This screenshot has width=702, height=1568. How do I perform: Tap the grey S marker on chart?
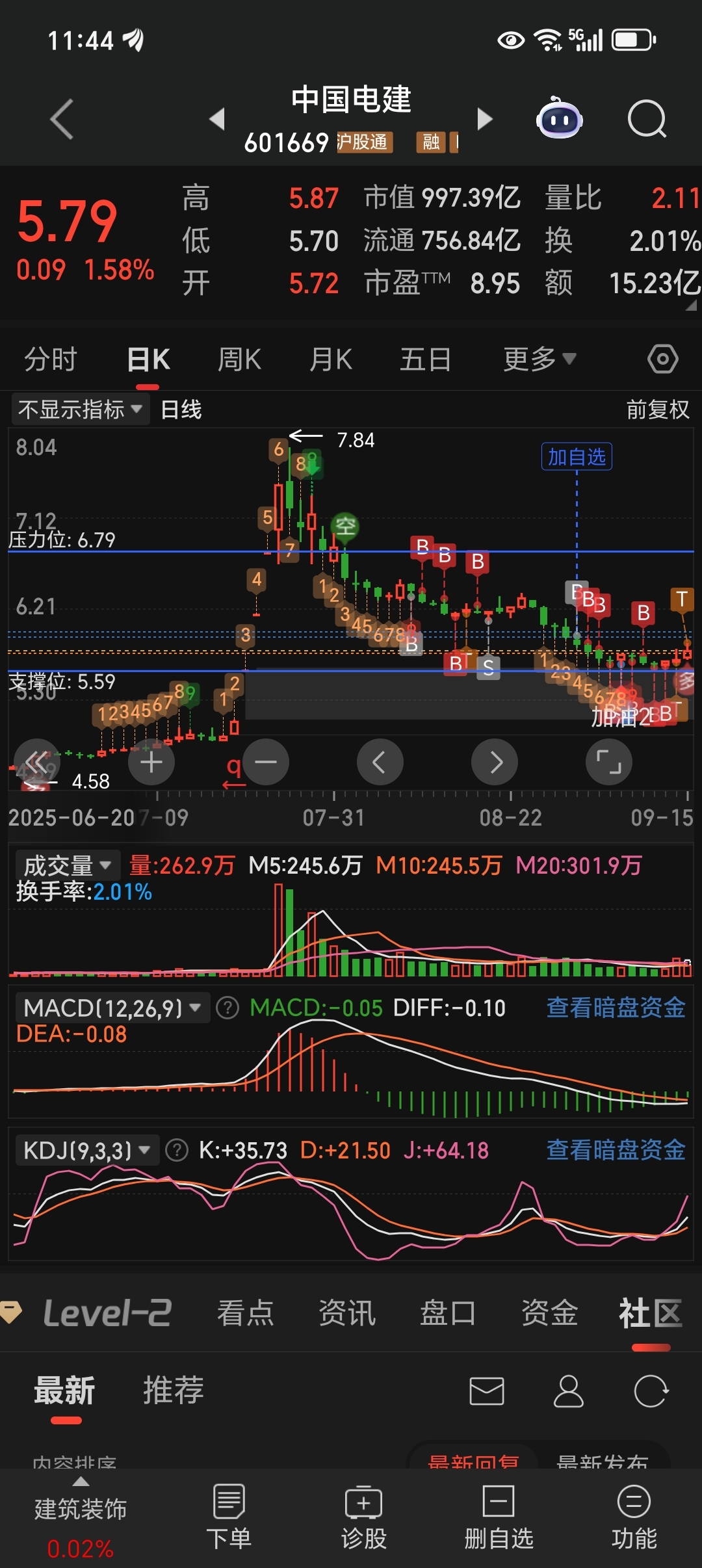pyautogui.click(x=488, y=668)
